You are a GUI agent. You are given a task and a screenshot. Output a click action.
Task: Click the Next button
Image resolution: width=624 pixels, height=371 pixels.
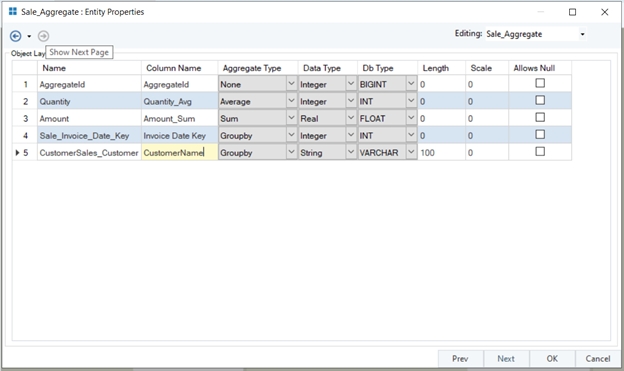506,359
